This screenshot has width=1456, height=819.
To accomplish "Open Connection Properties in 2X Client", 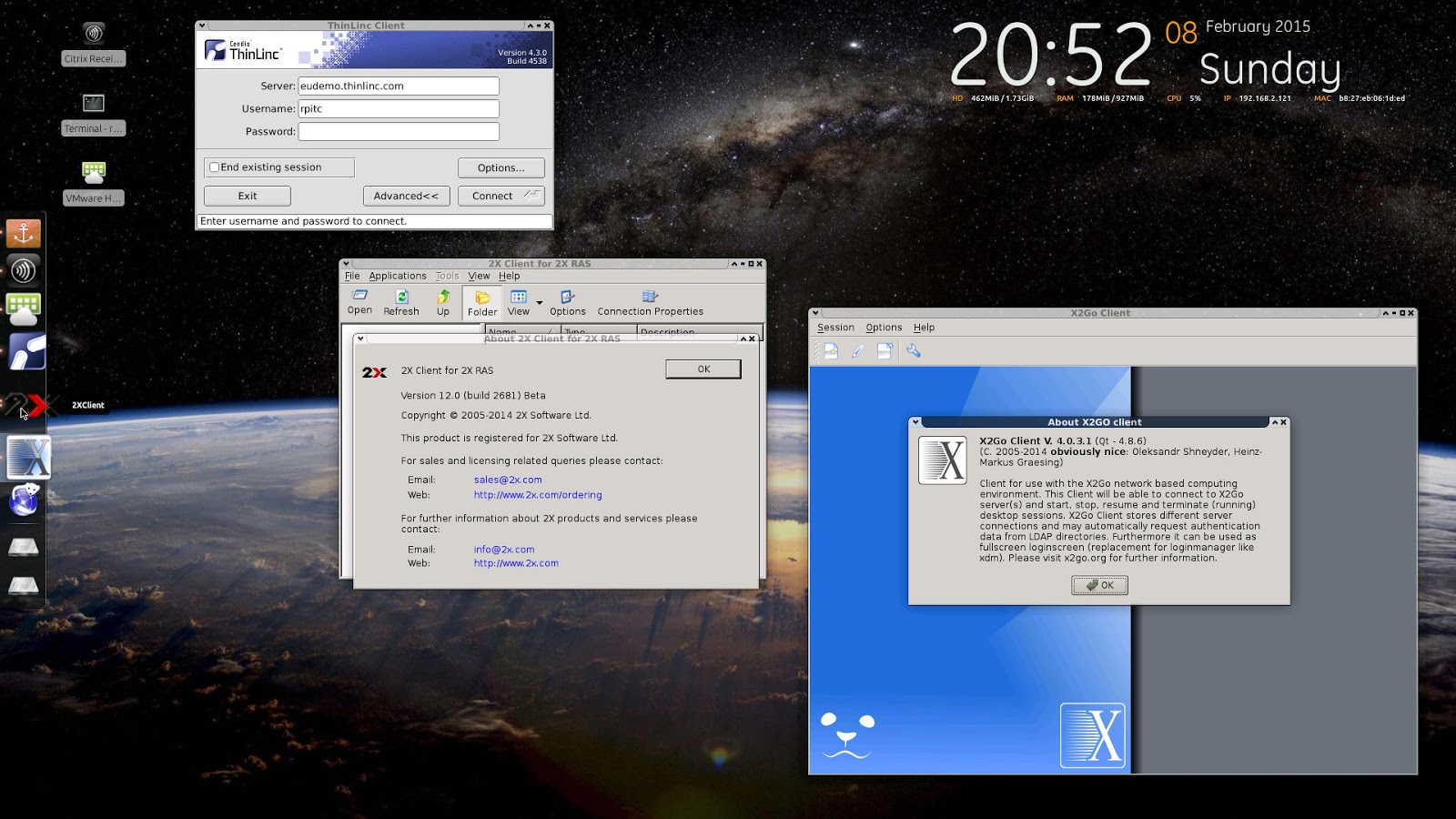I will (651, 303).
